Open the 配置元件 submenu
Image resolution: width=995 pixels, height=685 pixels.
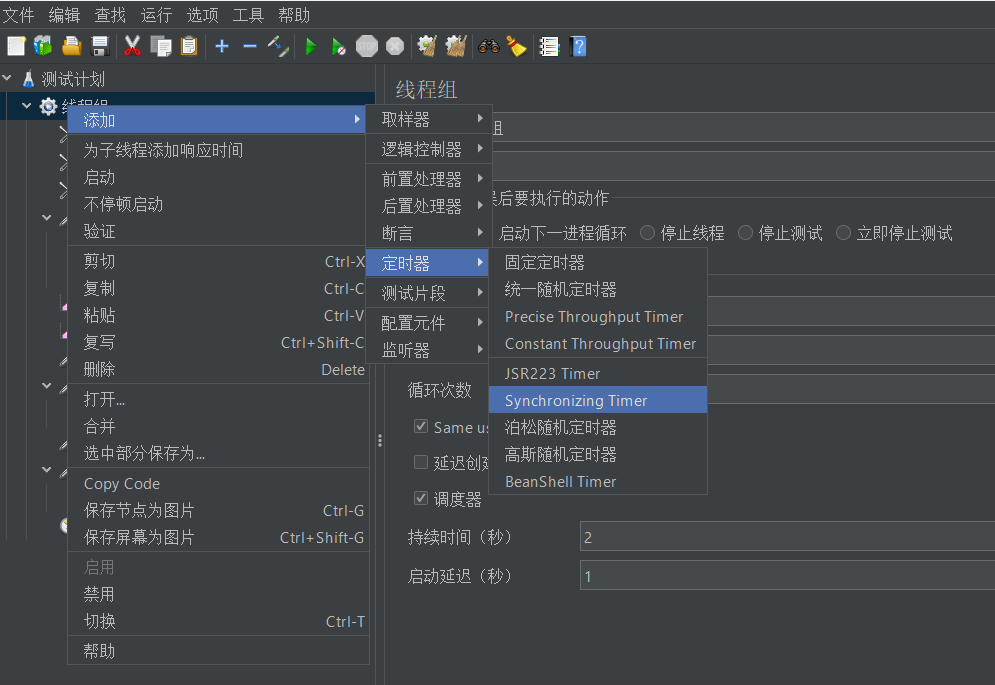(429, 323)
